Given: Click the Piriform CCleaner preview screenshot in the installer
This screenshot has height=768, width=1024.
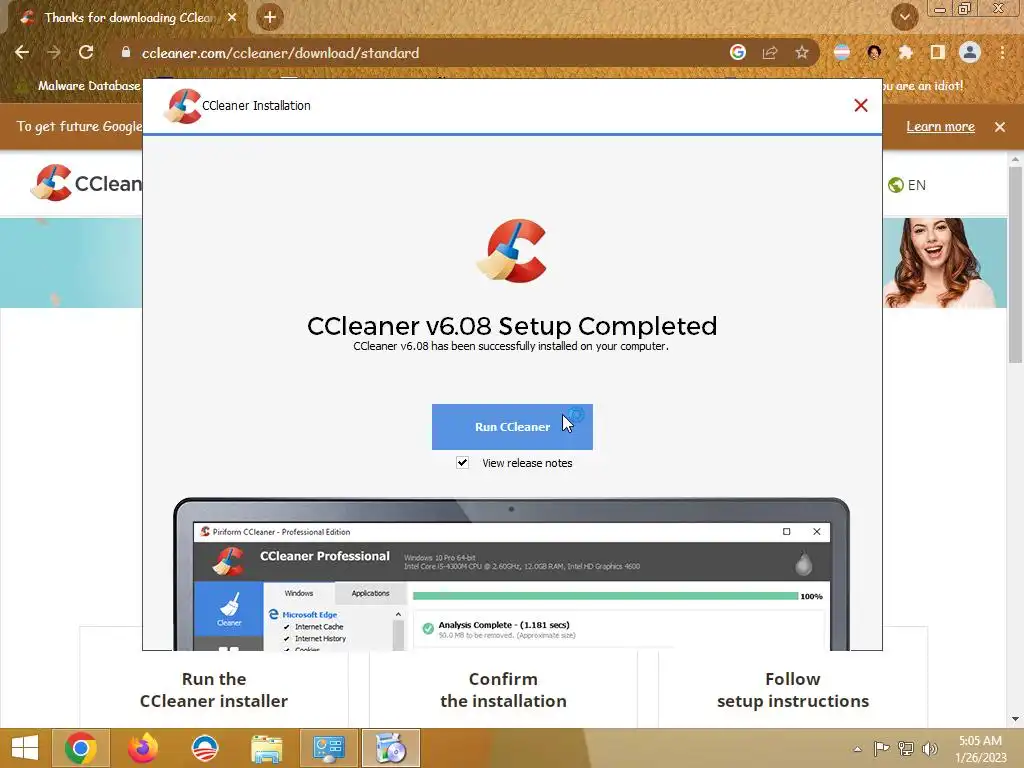Looking at the screenshot, I should [511, 575].
